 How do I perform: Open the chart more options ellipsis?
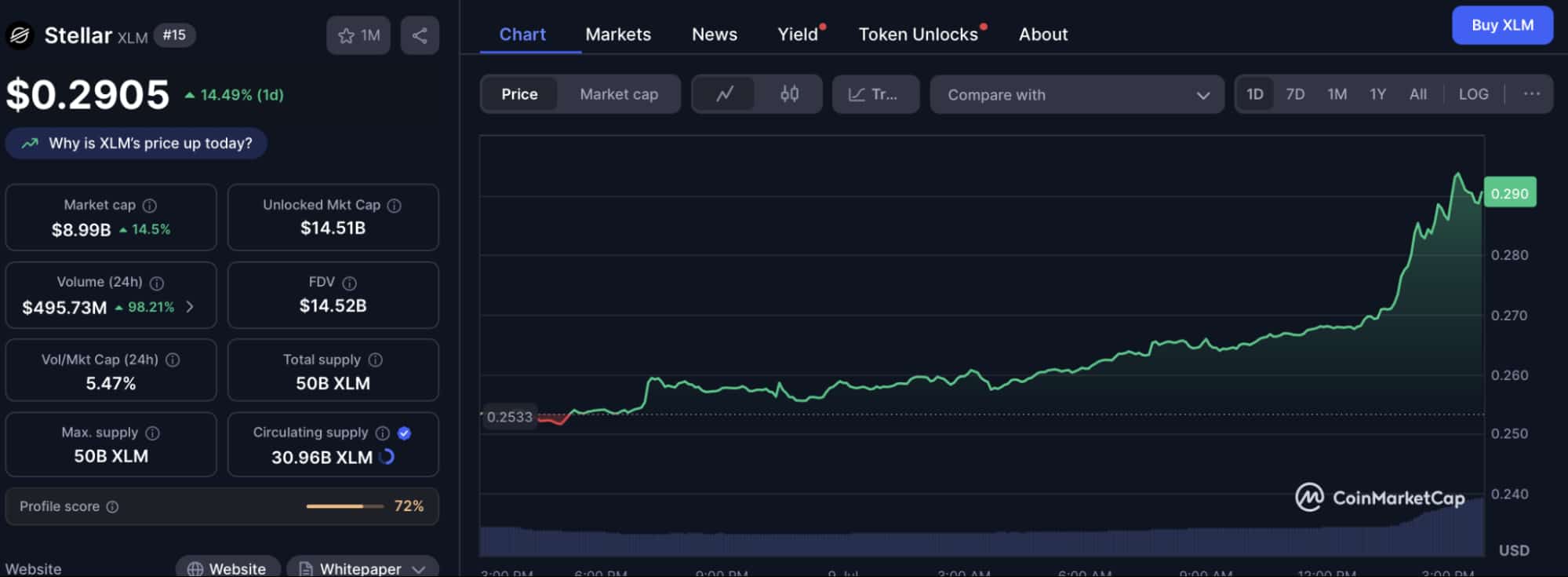click(1531, 94)
